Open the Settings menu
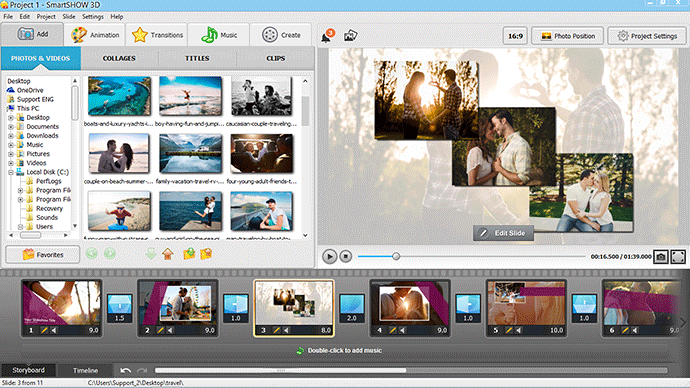Viewport: 690px width, 388px height. 92,17
